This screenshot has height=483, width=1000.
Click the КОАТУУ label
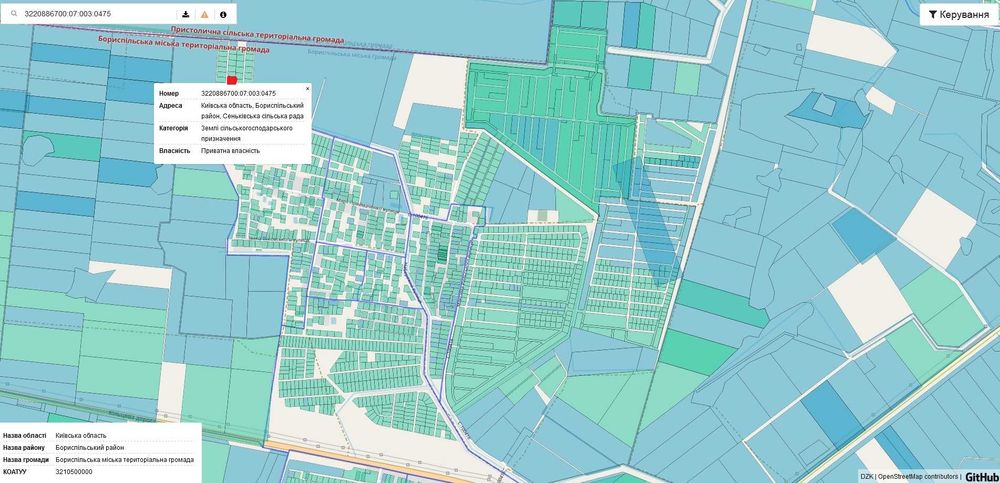14,472
